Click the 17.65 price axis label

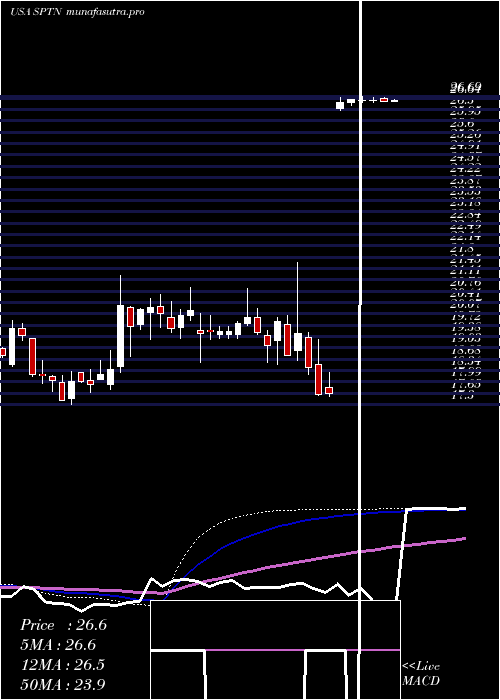(x=466, y=384)
